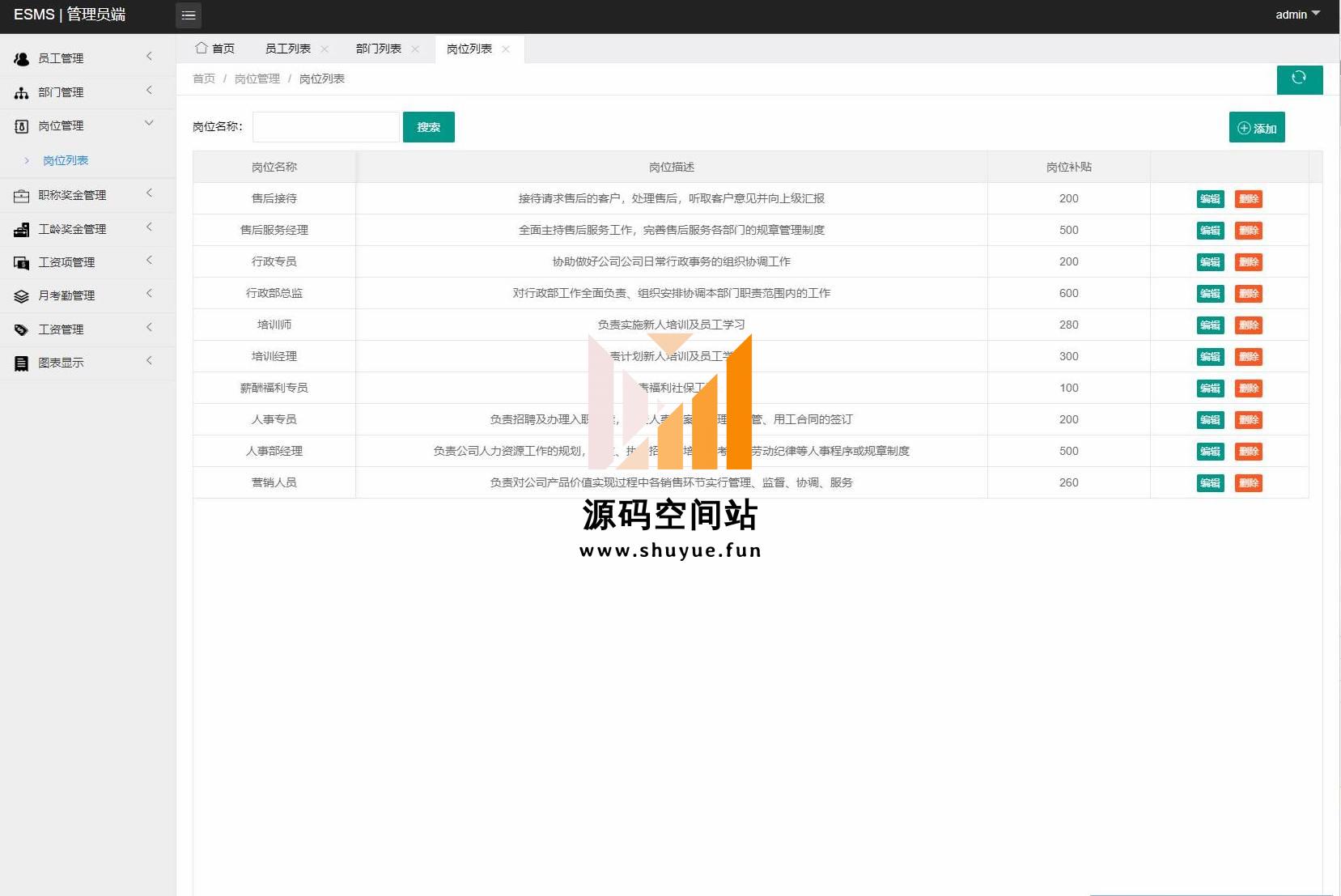Delete the 营销人员 position

click(1249, 483)
